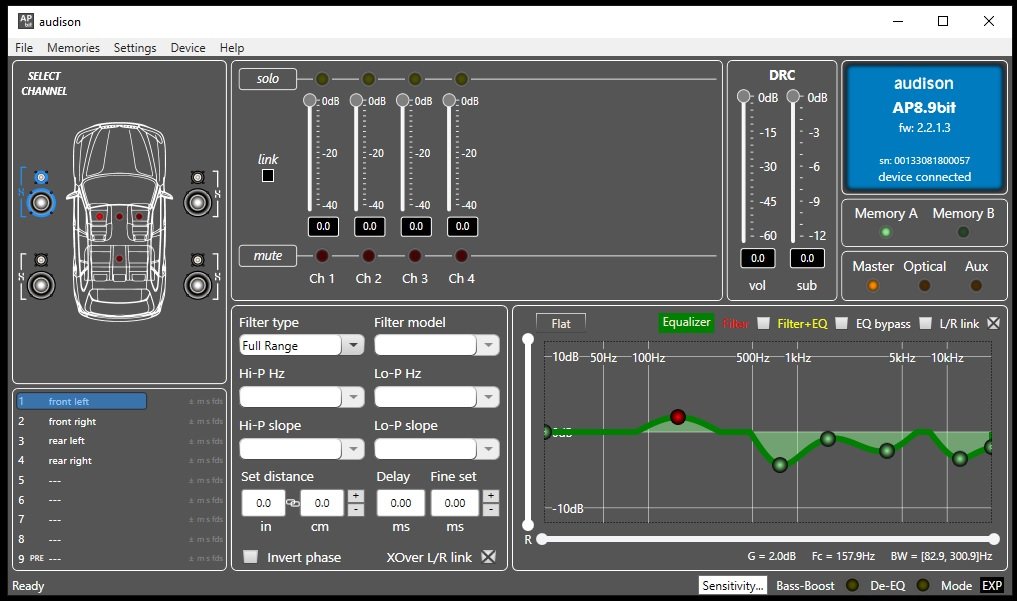
Task: Open the Memories menu
Action: (x=73, y=48)
